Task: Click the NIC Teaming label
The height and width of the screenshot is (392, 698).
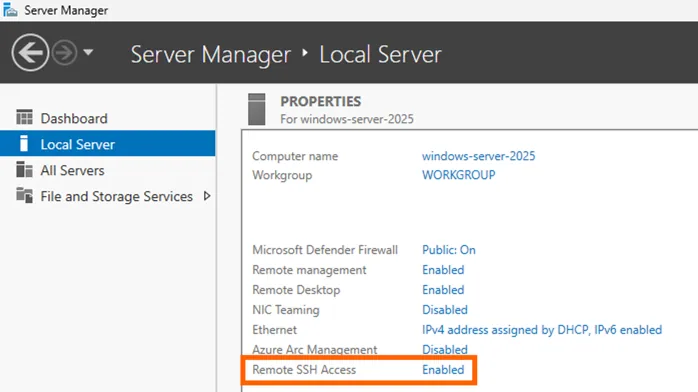Action: 286,310
